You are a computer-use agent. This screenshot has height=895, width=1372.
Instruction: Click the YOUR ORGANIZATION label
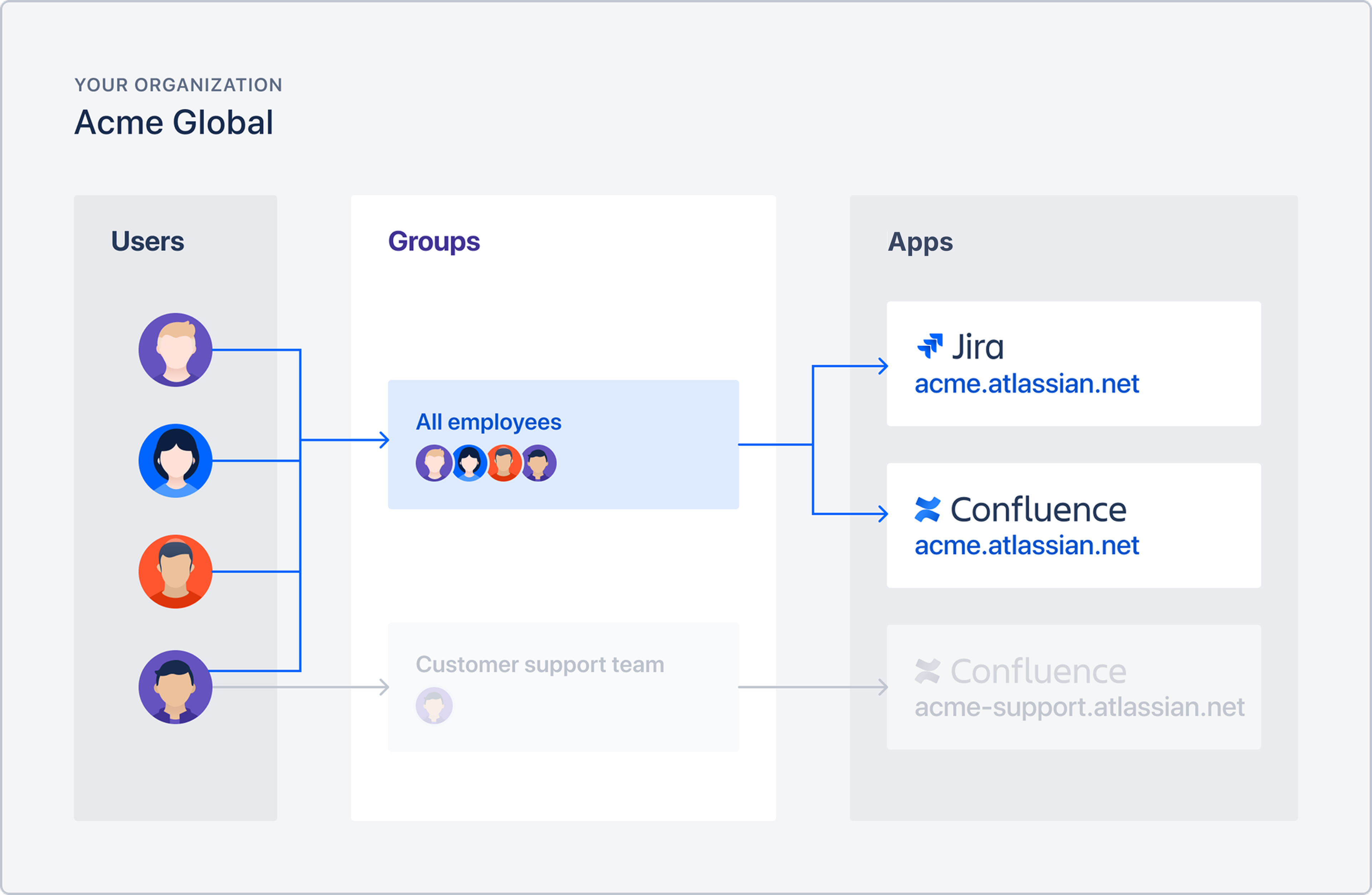pyautogui.click(x=179, y=85)
